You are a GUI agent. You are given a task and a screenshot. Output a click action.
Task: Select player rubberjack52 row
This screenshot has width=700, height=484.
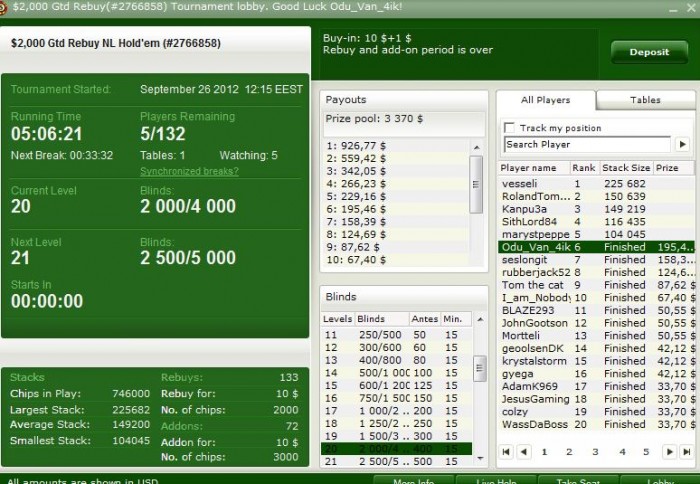pos(596,272)
